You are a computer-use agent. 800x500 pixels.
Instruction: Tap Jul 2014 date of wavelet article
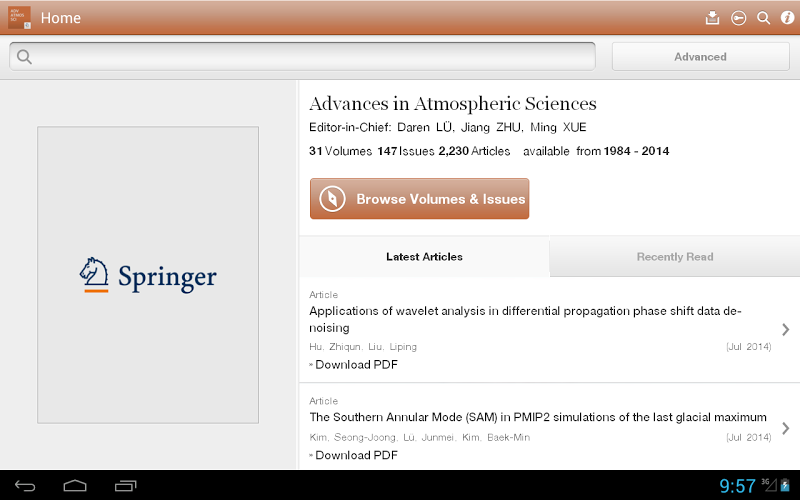click(x=748, y=347)
